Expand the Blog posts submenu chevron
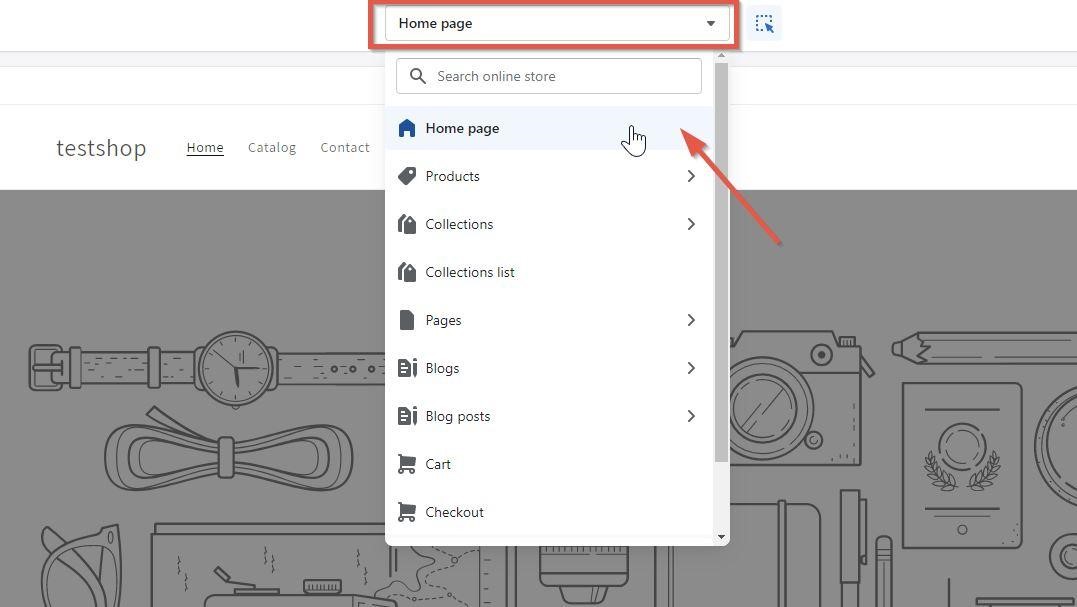 coord(691,416)
